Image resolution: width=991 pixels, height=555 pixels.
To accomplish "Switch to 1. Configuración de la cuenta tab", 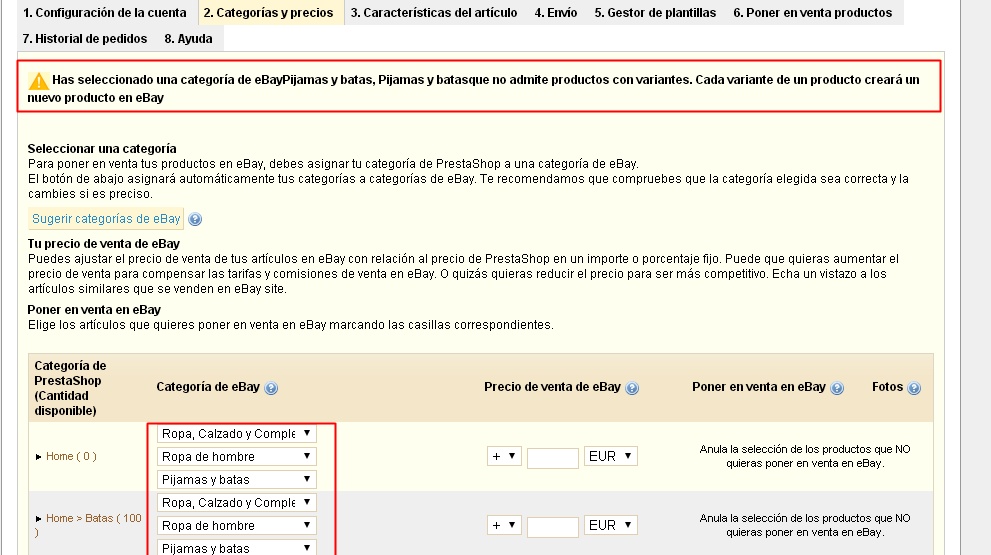I will tap(105, 13).
